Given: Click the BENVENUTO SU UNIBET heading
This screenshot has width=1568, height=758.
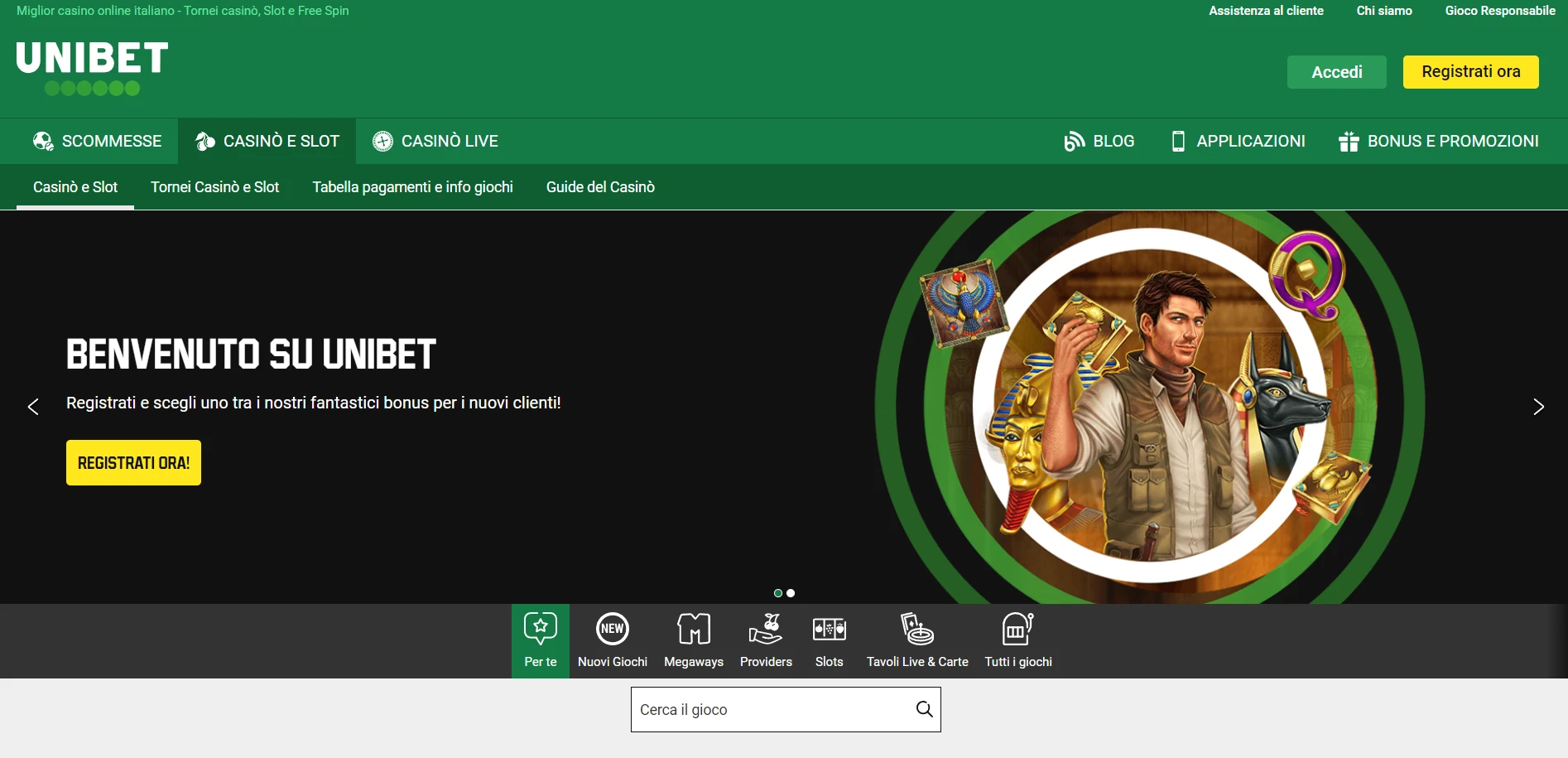Looking at the screenshot, I should point(251,355).
